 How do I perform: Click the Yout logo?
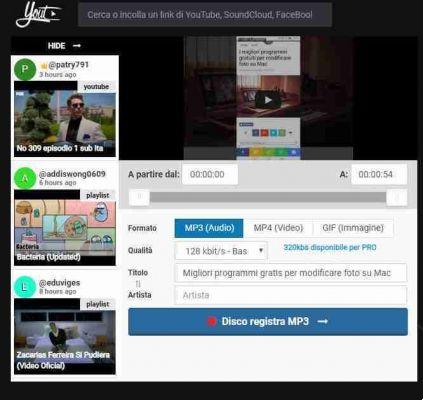(x=38, y=14)
